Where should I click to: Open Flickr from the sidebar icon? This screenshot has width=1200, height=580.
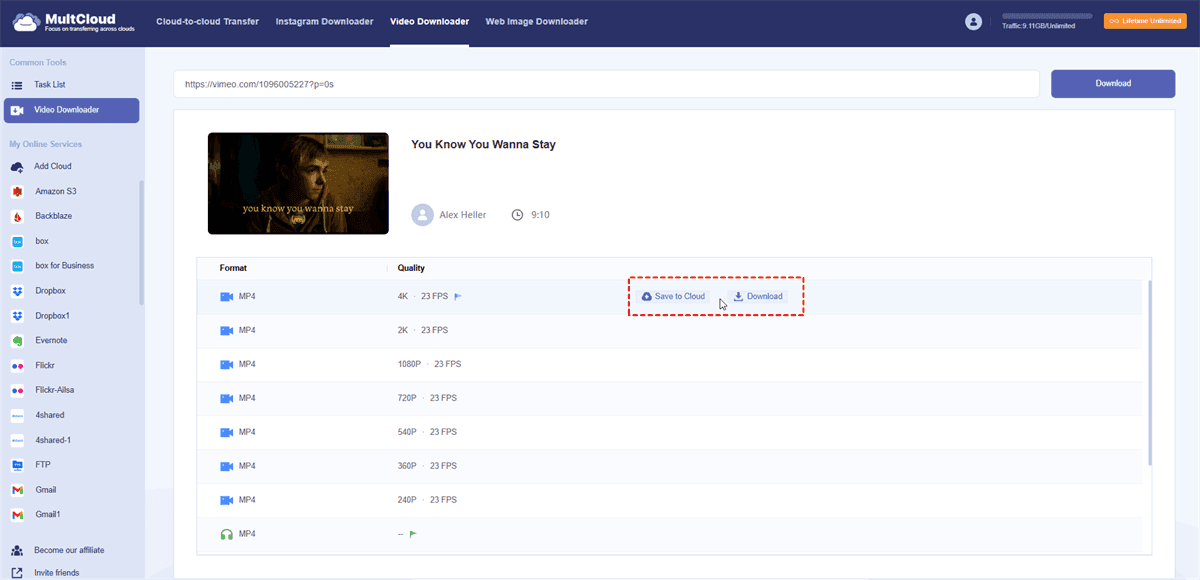tap(17, 365)
